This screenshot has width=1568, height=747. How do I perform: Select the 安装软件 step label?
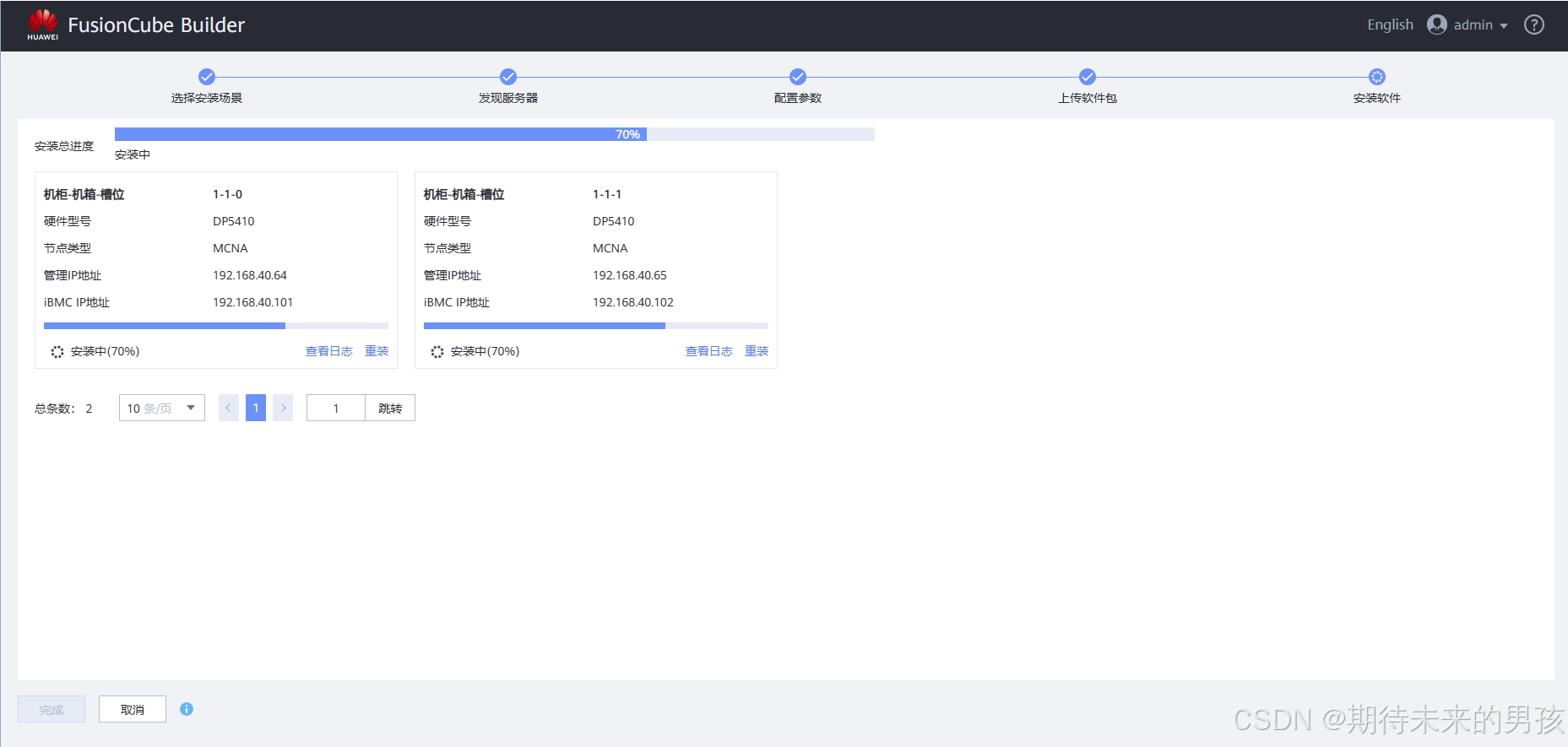tap(1377, 98)
